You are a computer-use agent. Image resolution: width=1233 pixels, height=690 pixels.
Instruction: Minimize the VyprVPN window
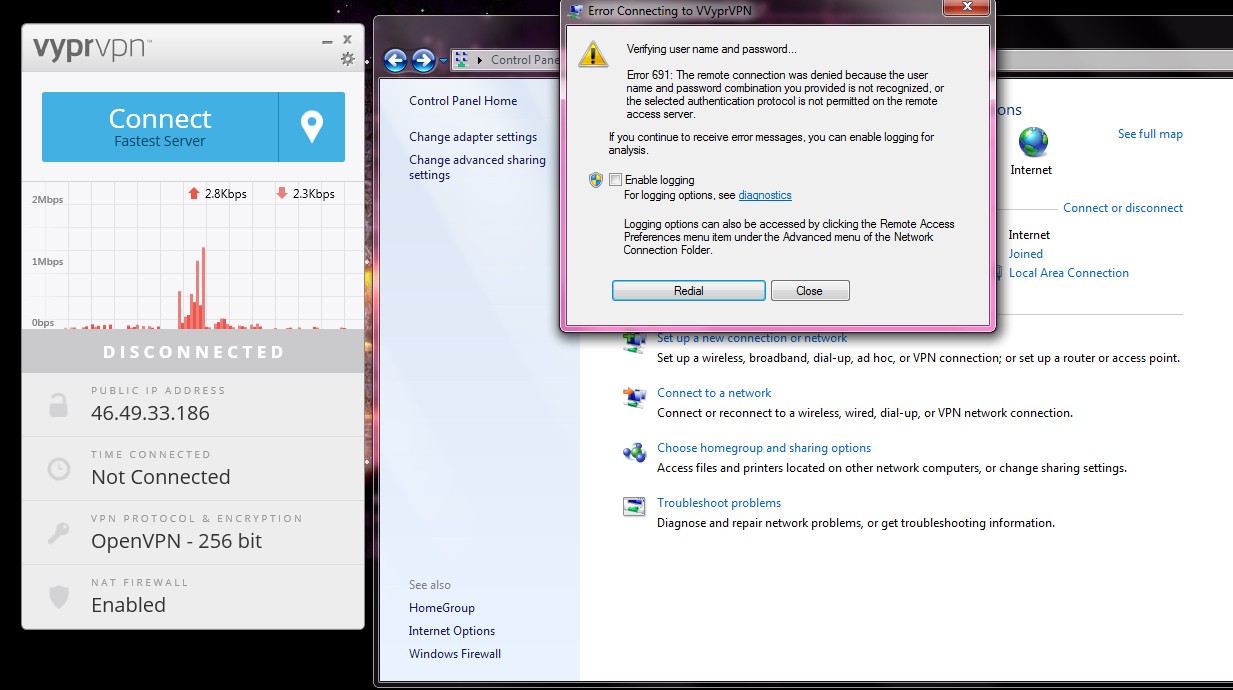coord(327,42)
